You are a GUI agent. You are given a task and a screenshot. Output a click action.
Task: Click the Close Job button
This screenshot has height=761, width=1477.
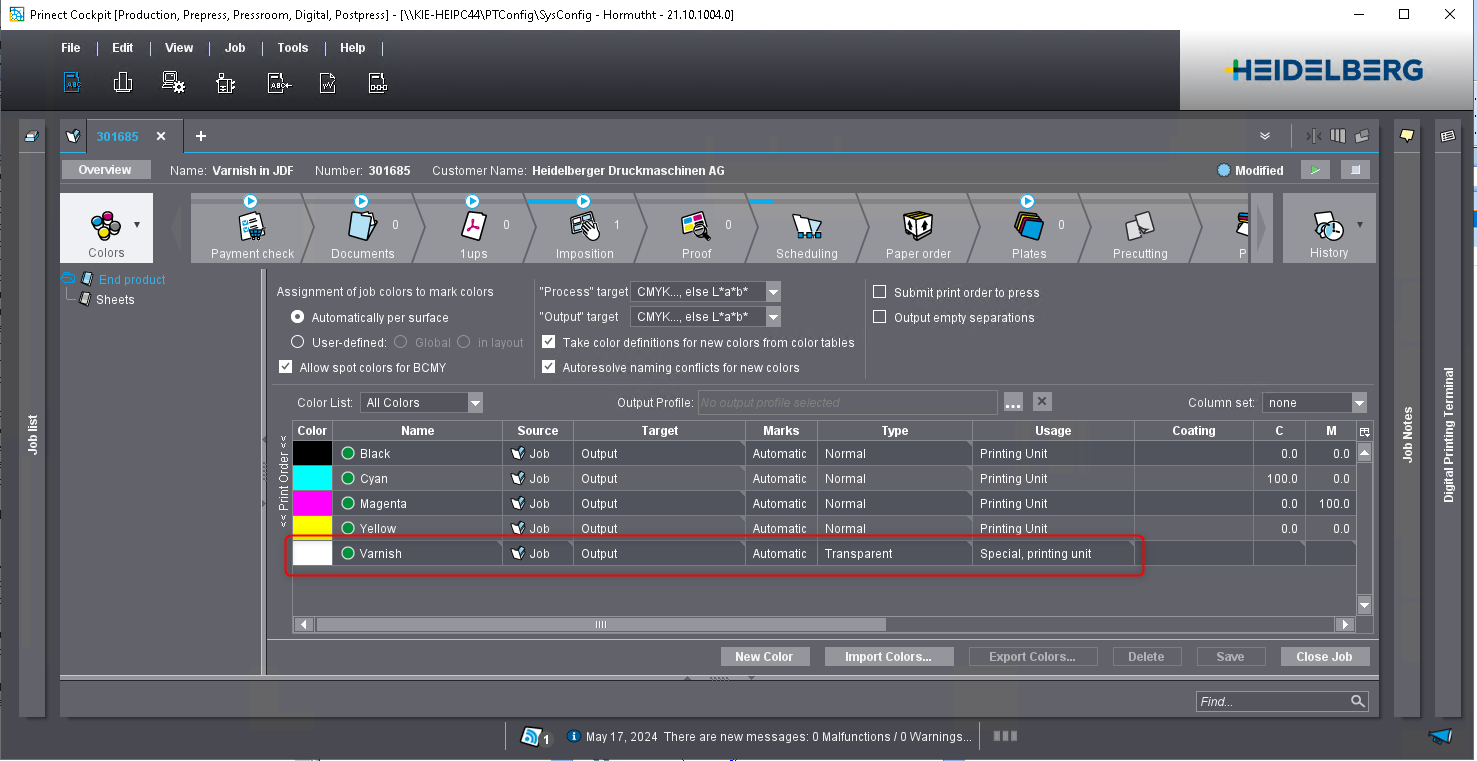pyautogui.click(x=1324, y=657)
